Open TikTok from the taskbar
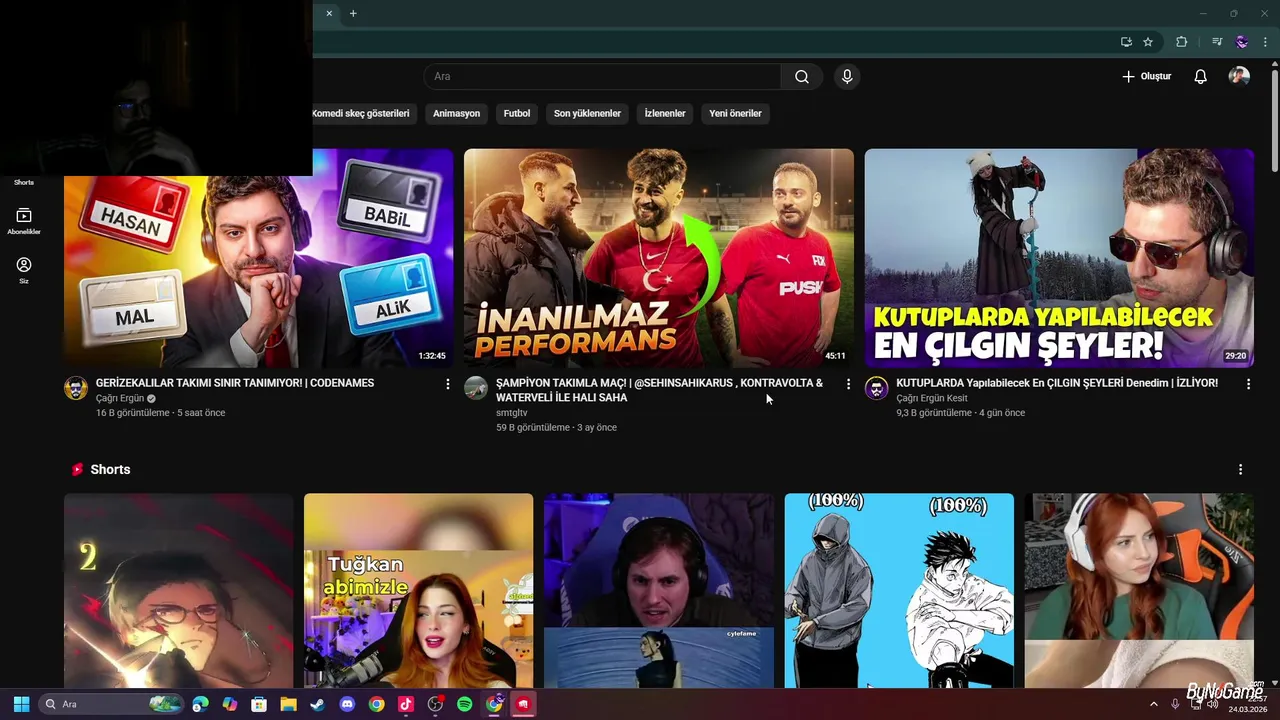 click(406, 704)
